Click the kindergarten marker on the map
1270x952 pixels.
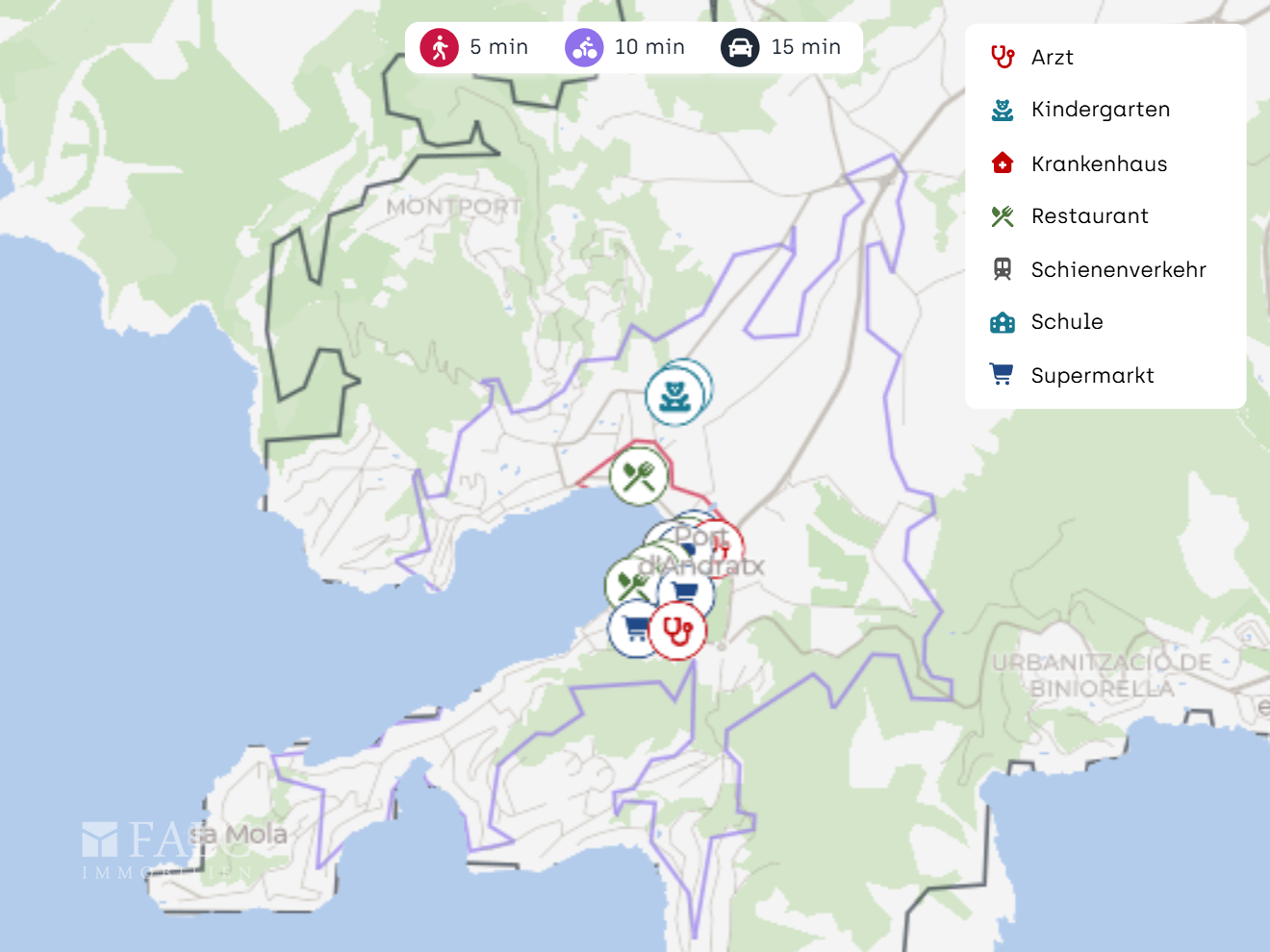(x=675, y=395)
